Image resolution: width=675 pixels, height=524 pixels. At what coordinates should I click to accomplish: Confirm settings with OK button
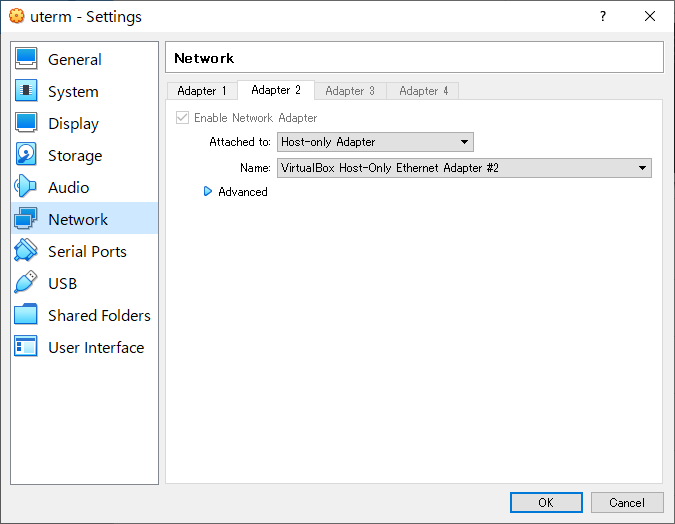[x=546, y=502]
